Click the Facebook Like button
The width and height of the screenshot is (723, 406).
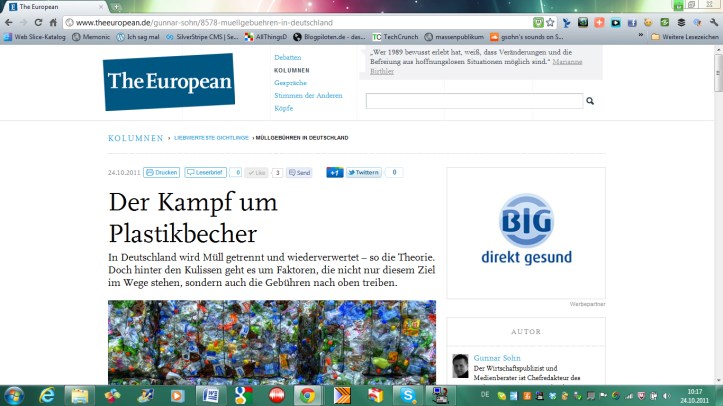(256, 173)
